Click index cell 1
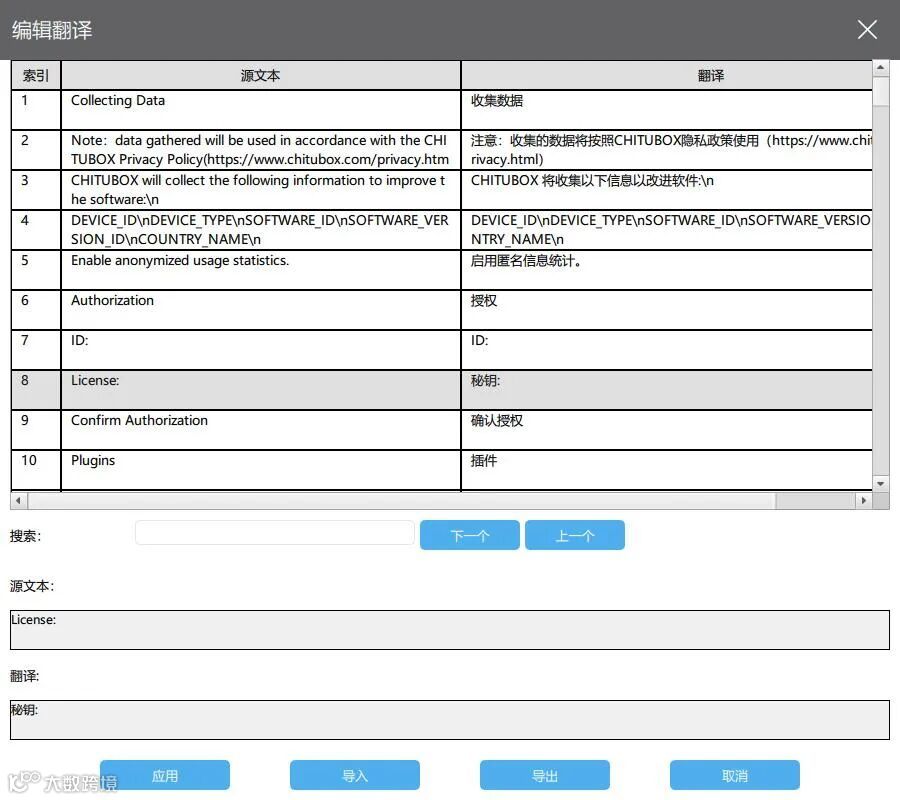Image resolution: width=900 pixels, height=800 pixels. pyautogui.click(x=36, y=110)
